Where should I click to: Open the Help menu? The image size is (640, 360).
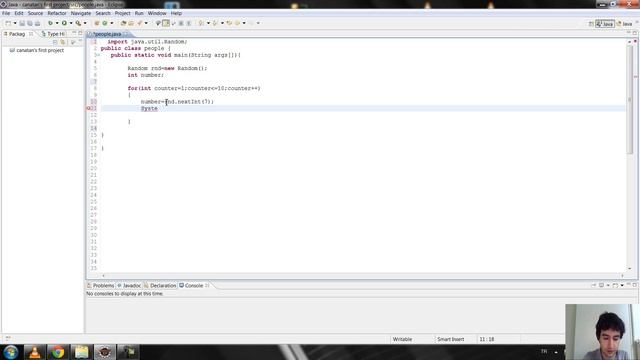[x=176, y=13]
